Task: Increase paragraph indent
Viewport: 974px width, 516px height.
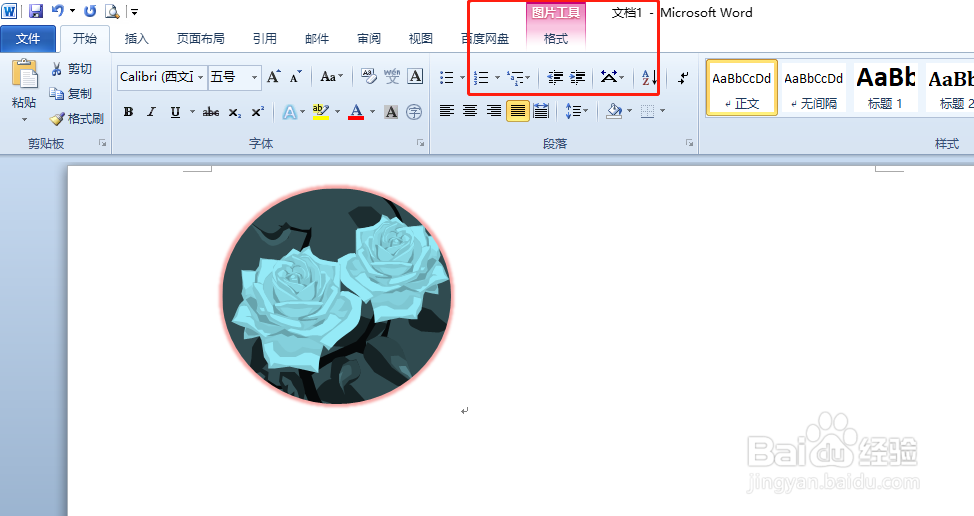Action: [578, 77]
